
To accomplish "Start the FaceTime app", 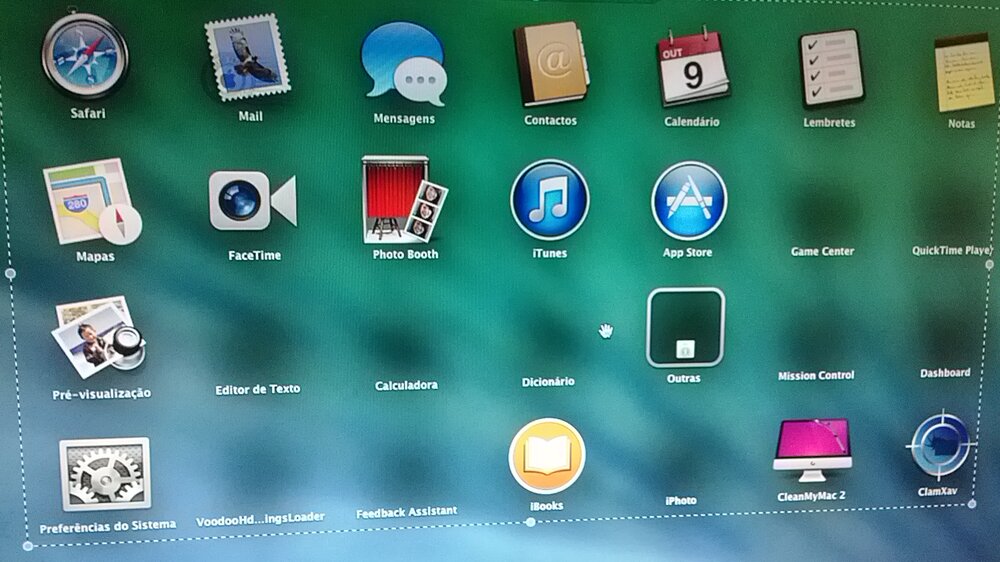I will (x=253, y=201).
